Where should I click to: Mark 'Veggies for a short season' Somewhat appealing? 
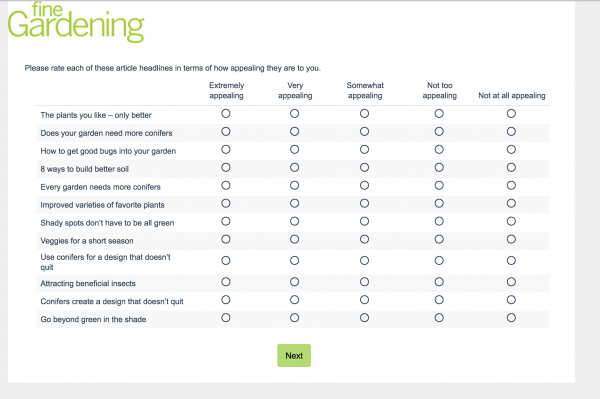tap(364, 239)
